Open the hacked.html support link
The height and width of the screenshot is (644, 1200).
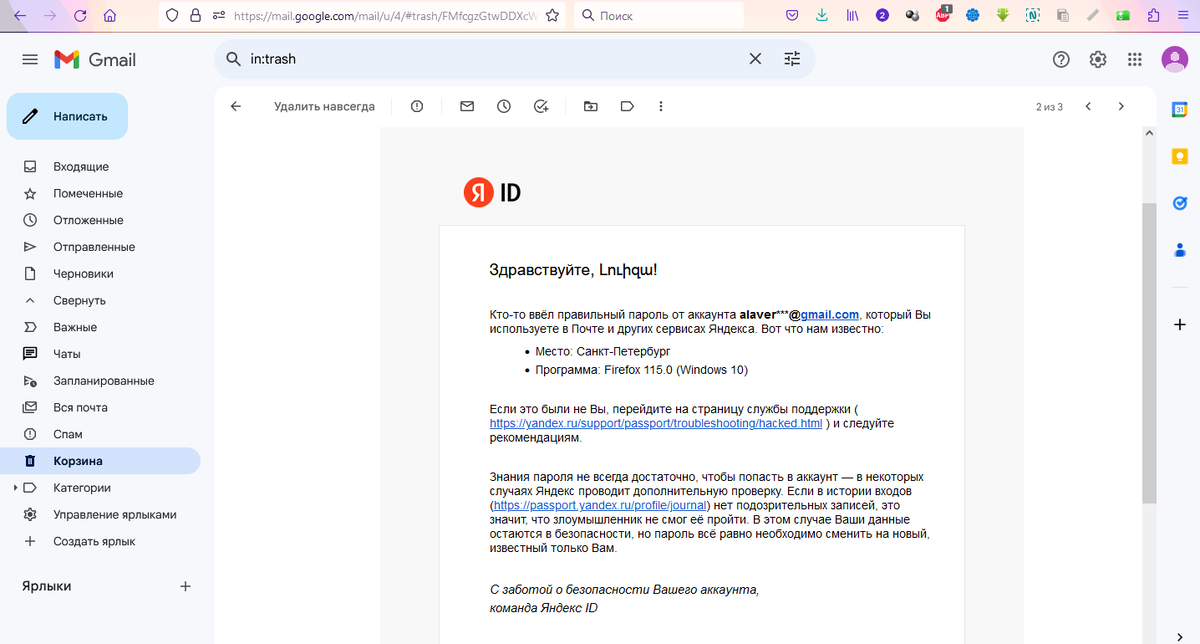(x=656, y=423)
